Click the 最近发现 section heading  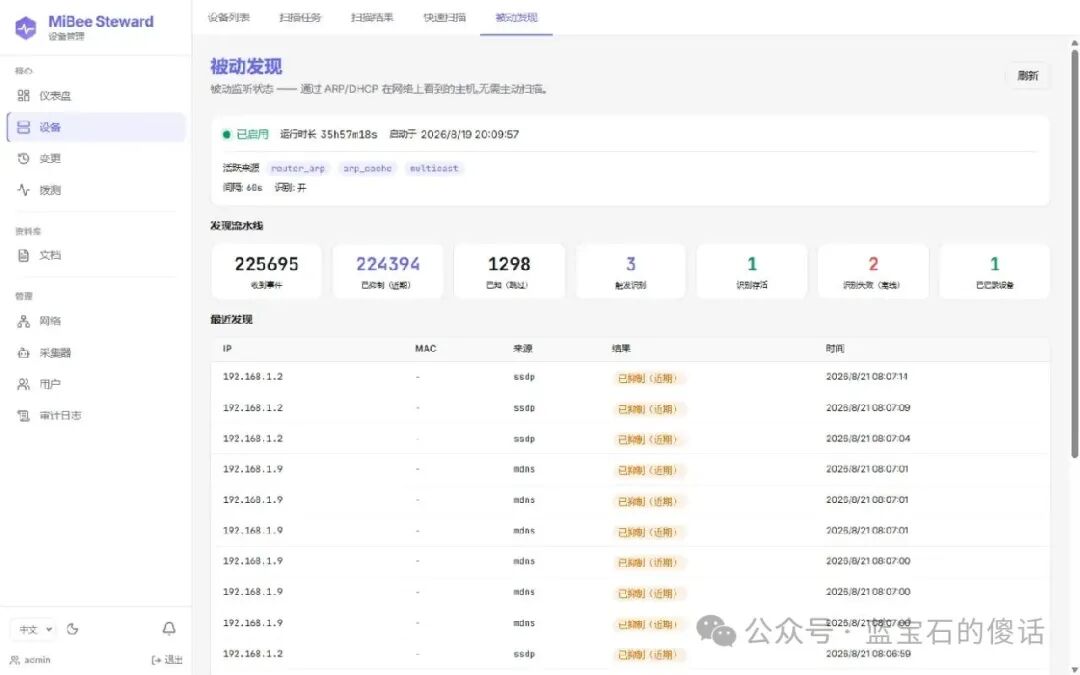231,320
